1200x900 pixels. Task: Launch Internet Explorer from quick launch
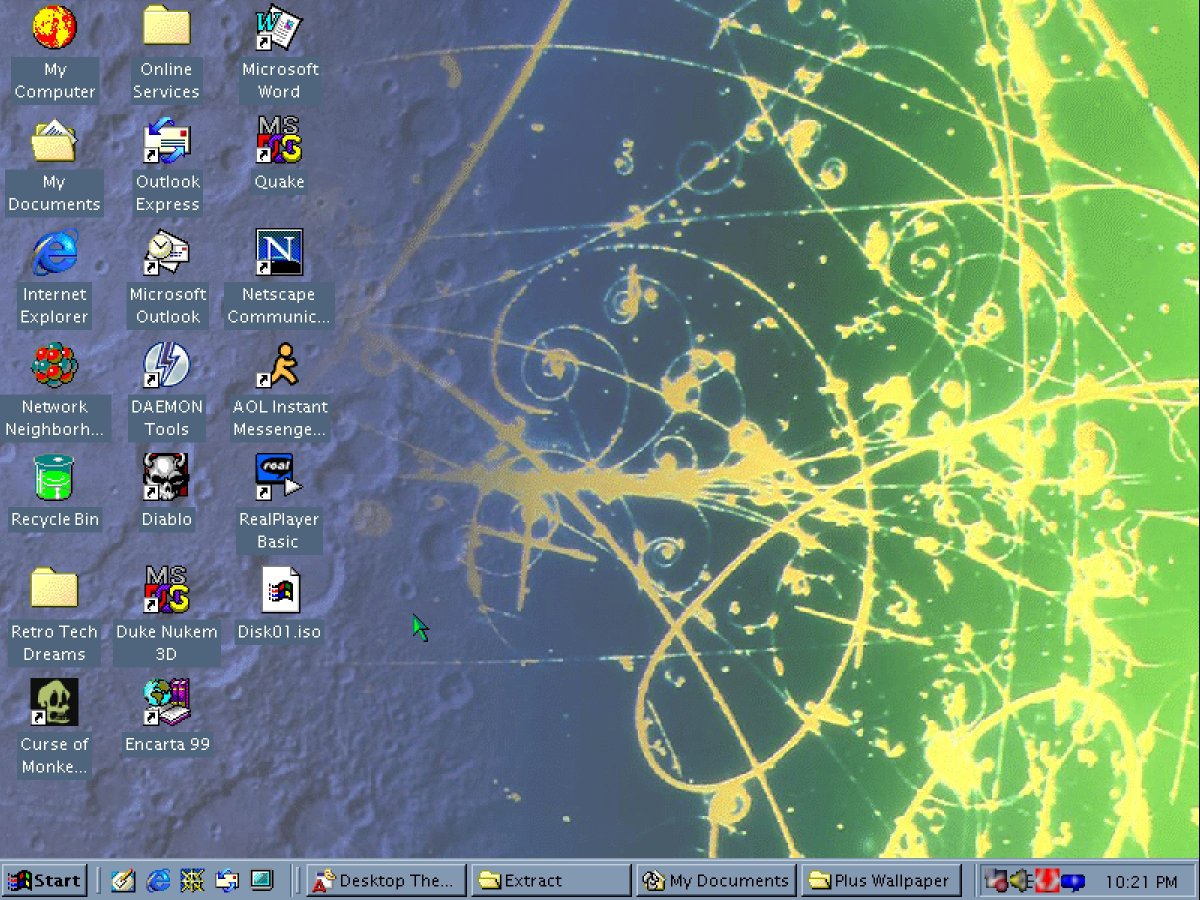[x=158, y=881]
